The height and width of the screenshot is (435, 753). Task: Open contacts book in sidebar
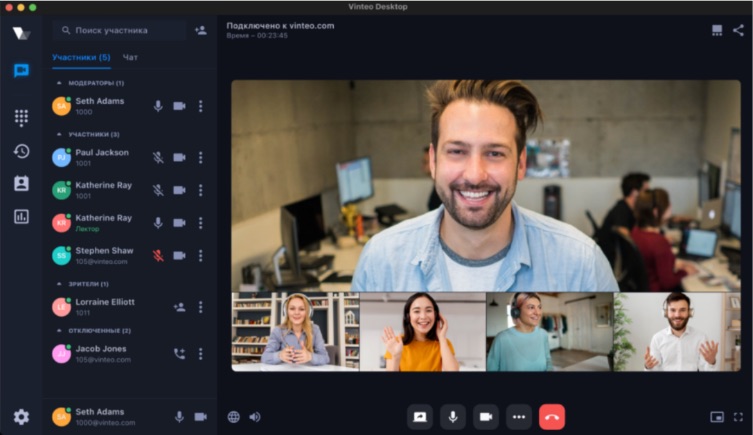point(21,183)
